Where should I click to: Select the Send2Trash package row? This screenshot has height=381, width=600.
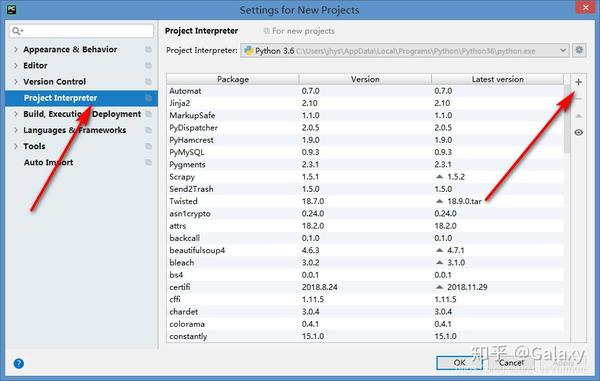coord(365,189)
